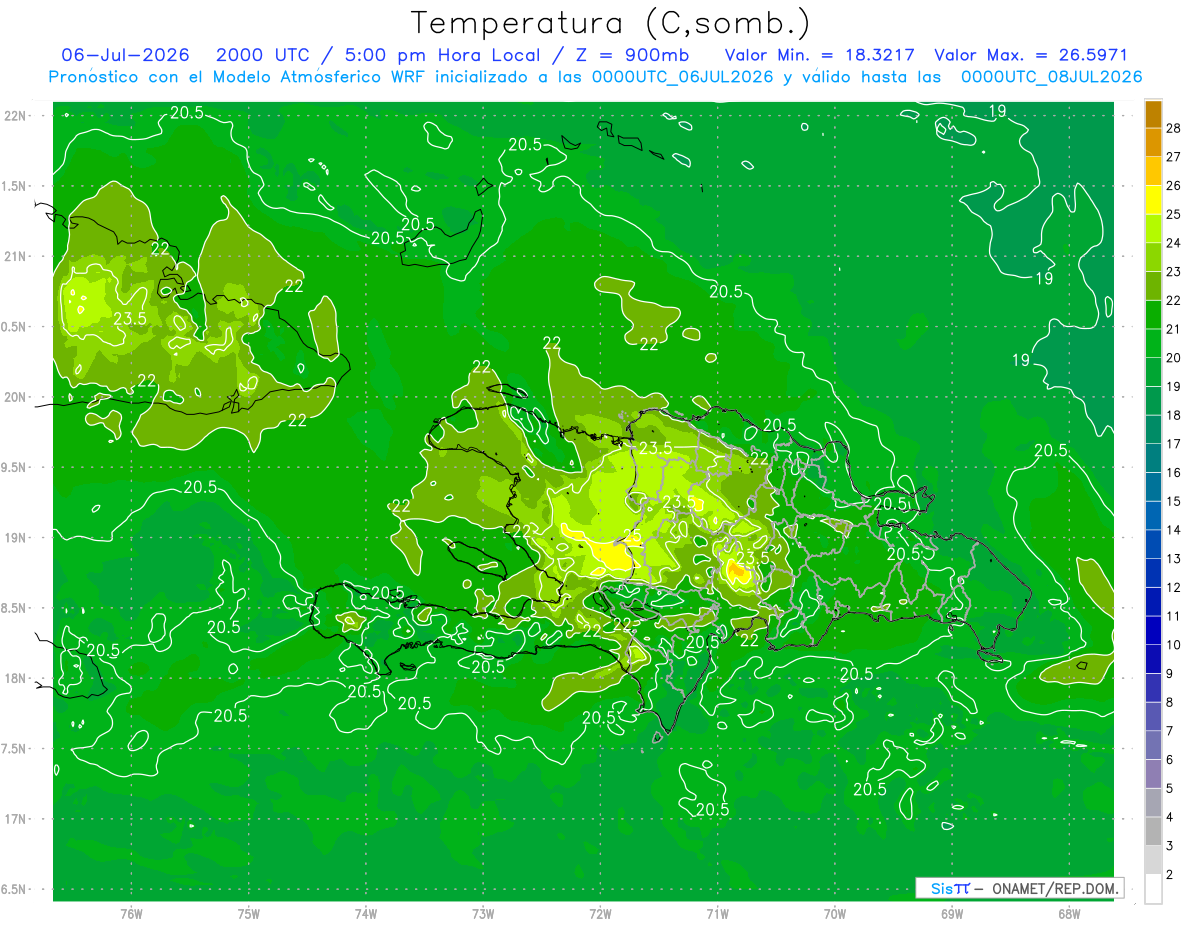
Task: Click the "ONAMET/REP.DOM." credit label
Action: [1055, 888]
